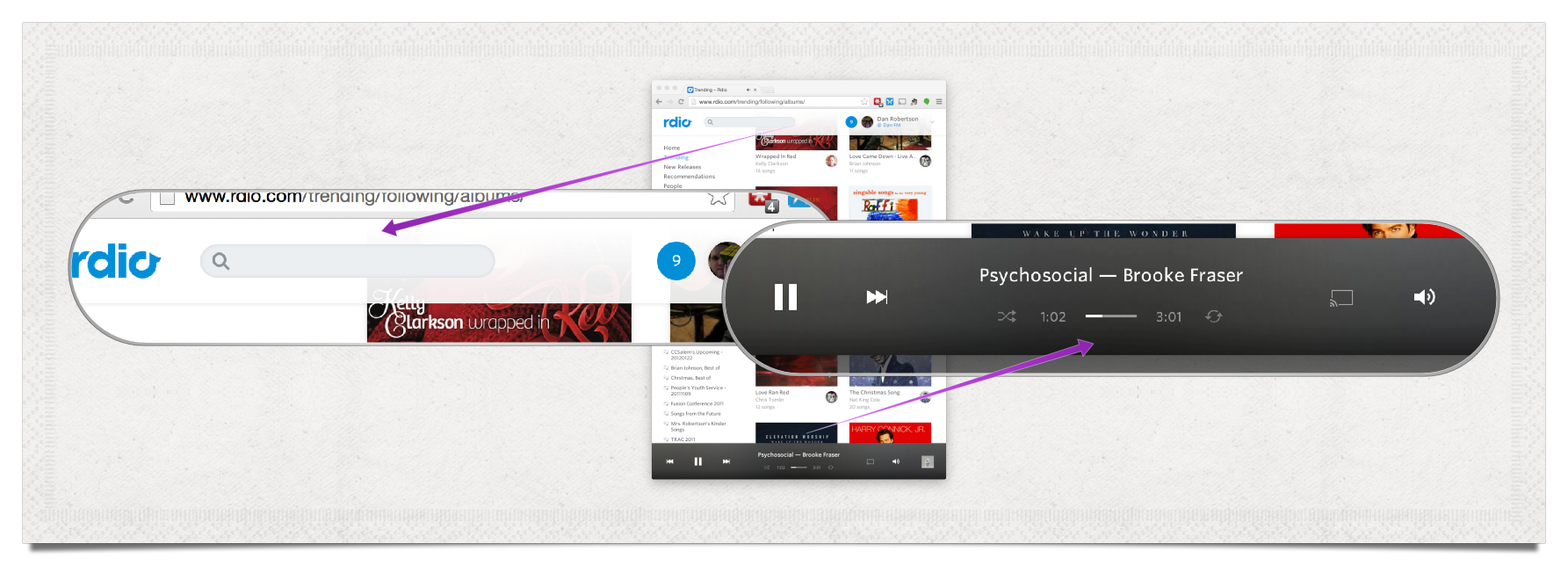Screen dimensions: 1568x566
Task: Click the cast extension icon in small browser toolbar
Action: pyautogui.click(x=902, y=102)
